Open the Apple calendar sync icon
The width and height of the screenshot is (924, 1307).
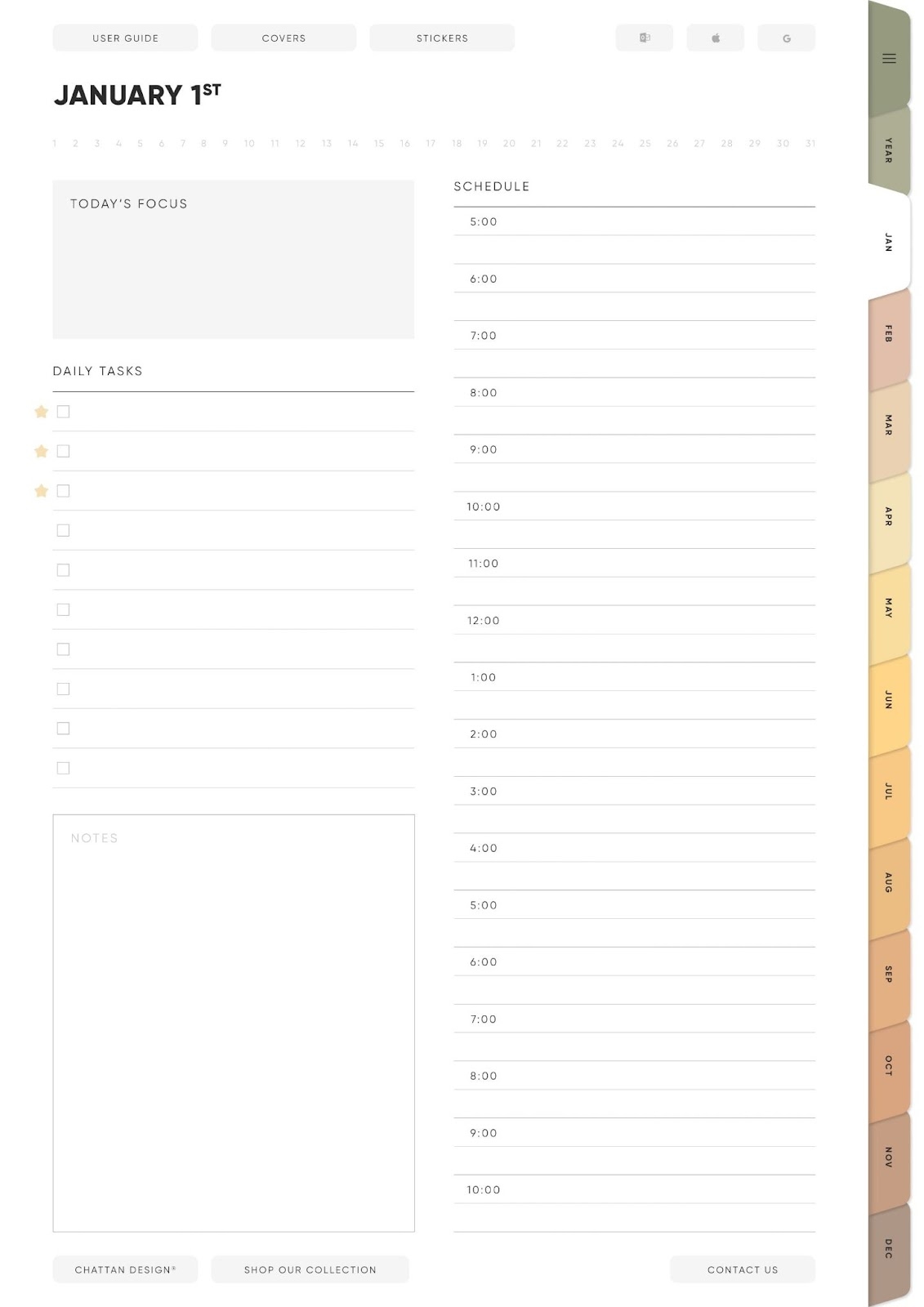[x=715, y=38]
